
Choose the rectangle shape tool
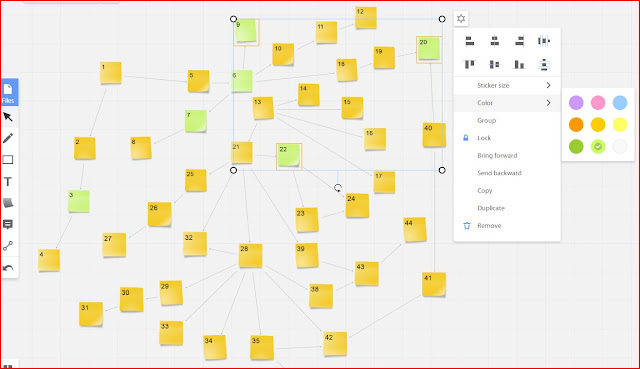8,160
